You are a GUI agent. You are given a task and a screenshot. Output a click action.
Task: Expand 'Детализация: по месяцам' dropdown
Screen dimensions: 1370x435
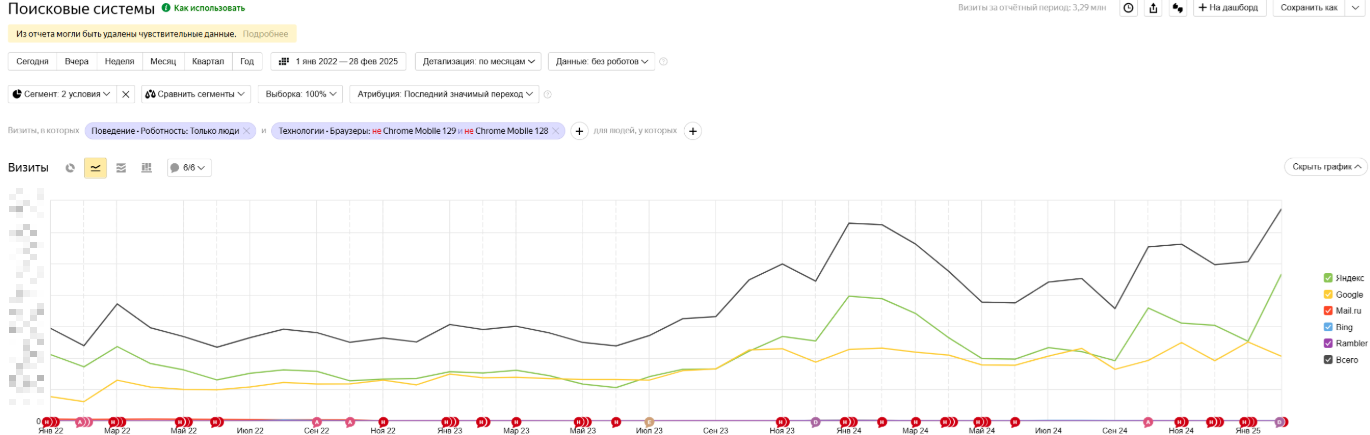pos(479,61)
